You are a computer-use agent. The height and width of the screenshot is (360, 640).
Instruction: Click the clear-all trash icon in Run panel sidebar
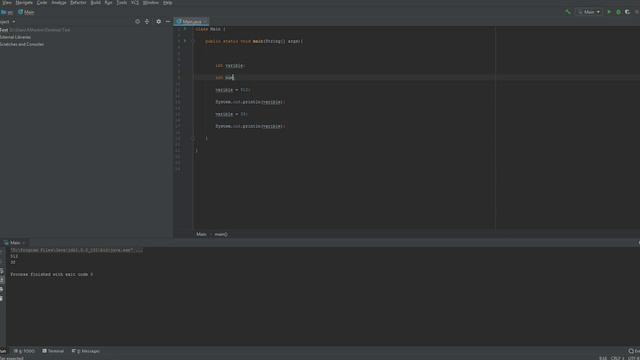pos(2,298)
